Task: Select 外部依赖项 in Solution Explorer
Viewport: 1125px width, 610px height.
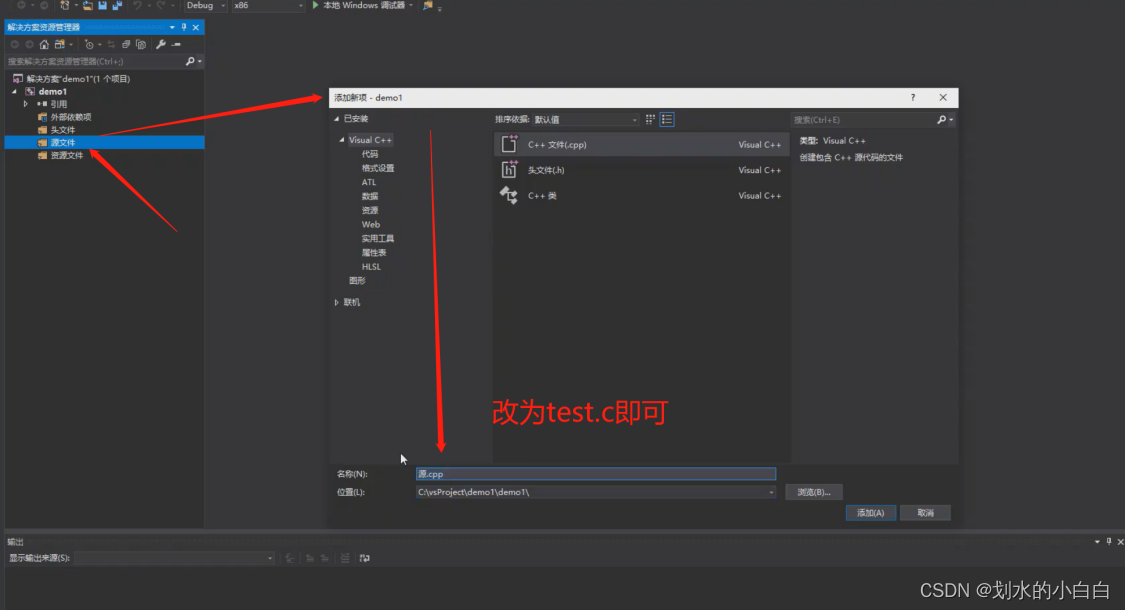Action: (70, 117)
